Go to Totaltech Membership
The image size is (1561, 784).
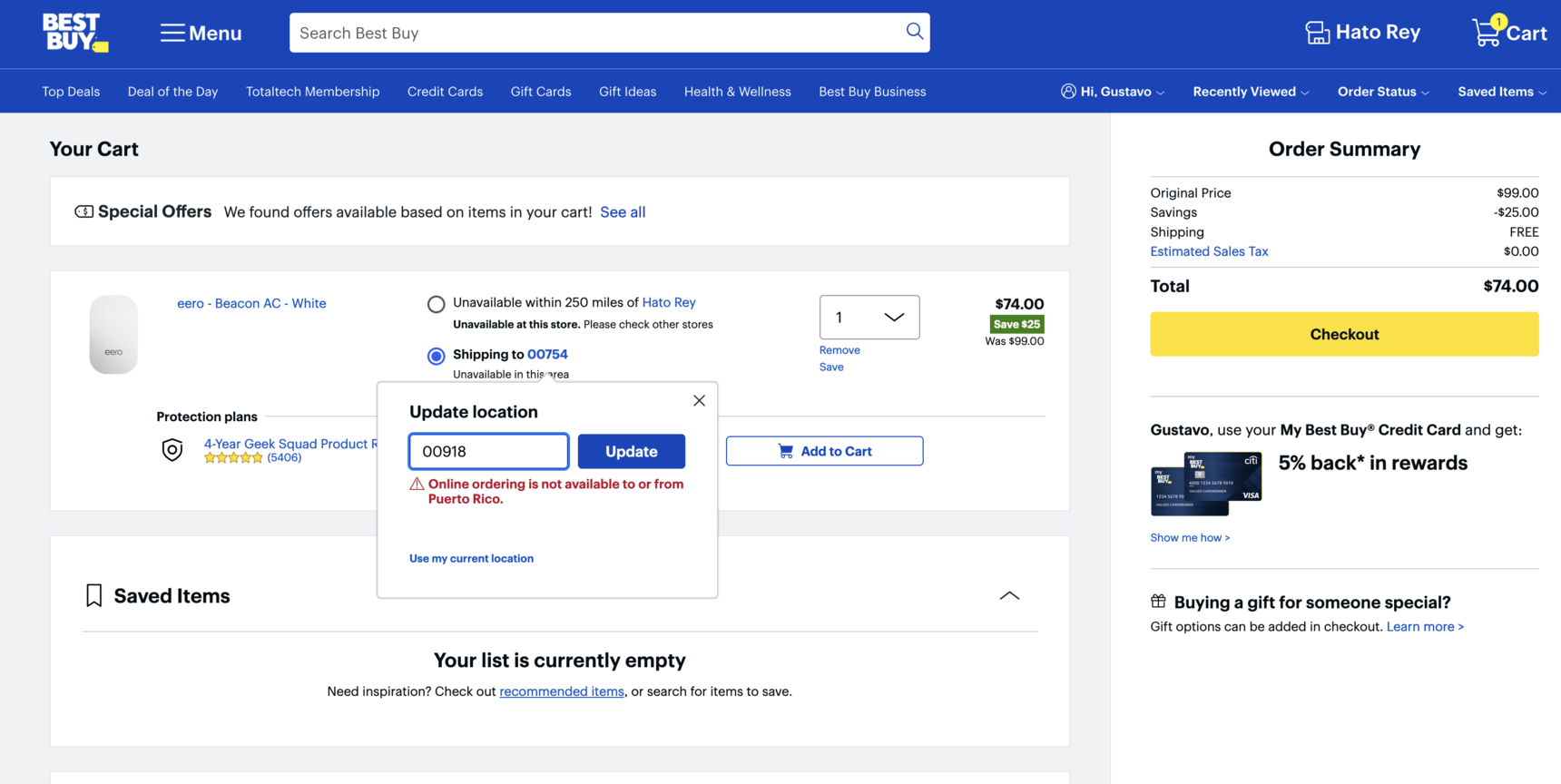[312, 91]
